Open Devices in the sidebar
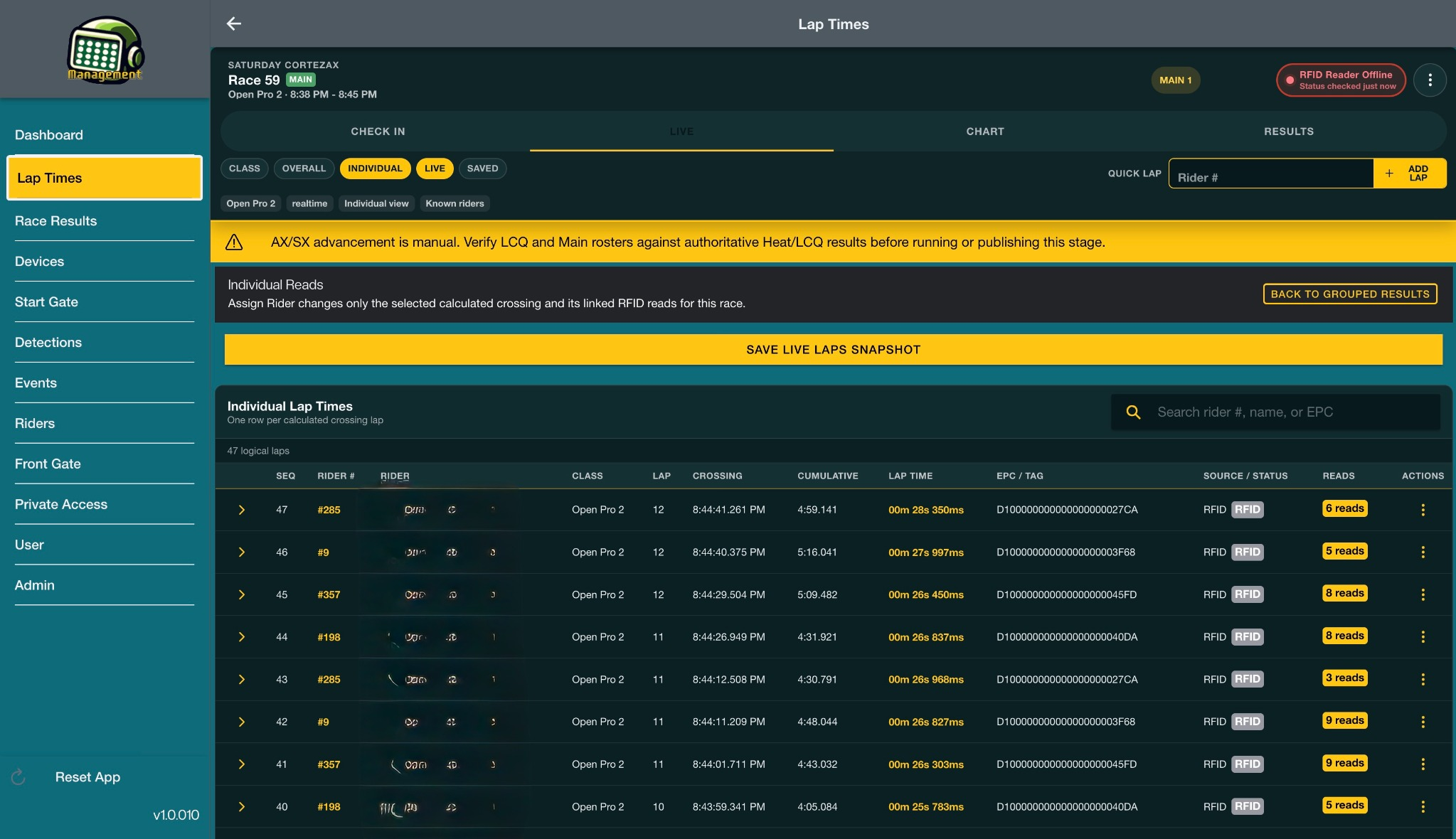This screenshot has height=839, width=1456. click(104, 262)
